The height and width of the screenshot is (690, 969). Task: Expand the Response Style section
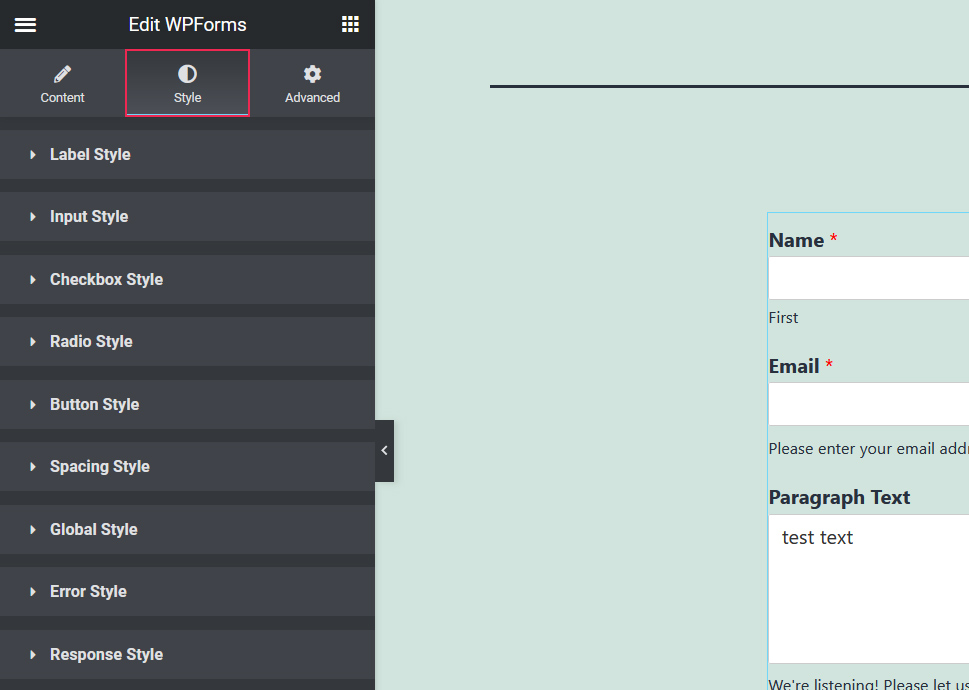(106, 654)
